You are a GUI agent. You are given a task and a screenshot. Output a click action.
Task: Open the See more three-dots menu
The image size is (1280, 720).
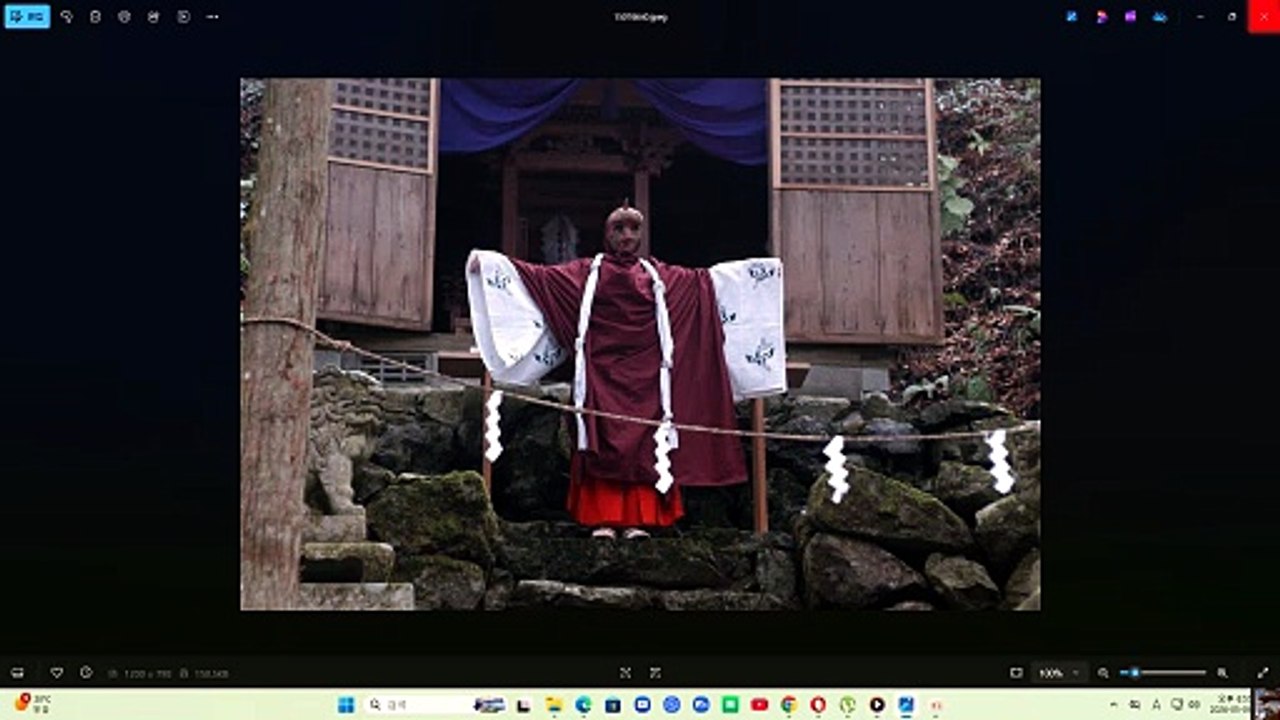coord(212,16)
